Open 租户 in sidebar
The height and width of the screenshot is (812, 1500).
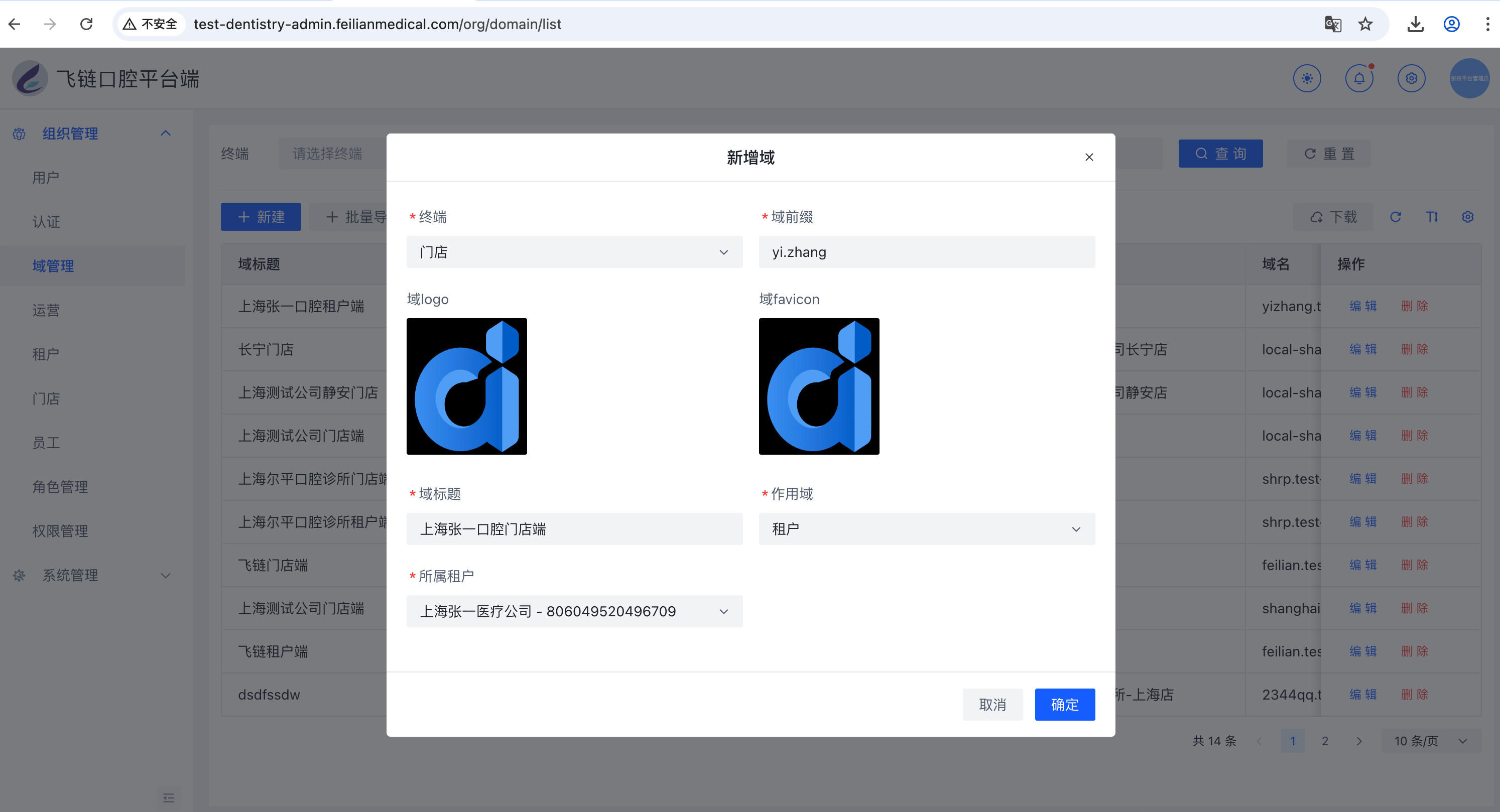coord(46,354)
